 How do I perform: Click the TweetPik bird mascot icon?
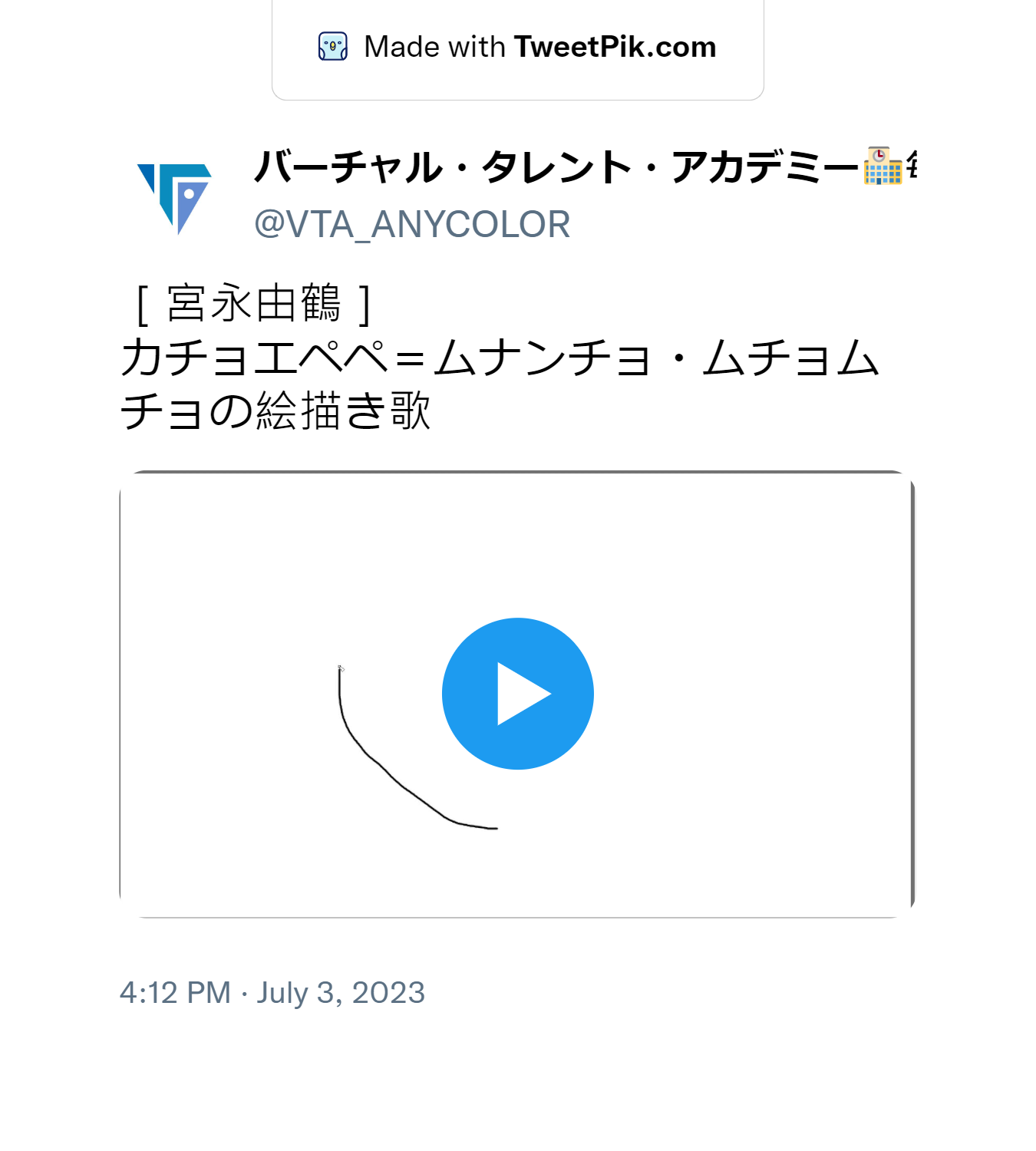tap(333, 46)
